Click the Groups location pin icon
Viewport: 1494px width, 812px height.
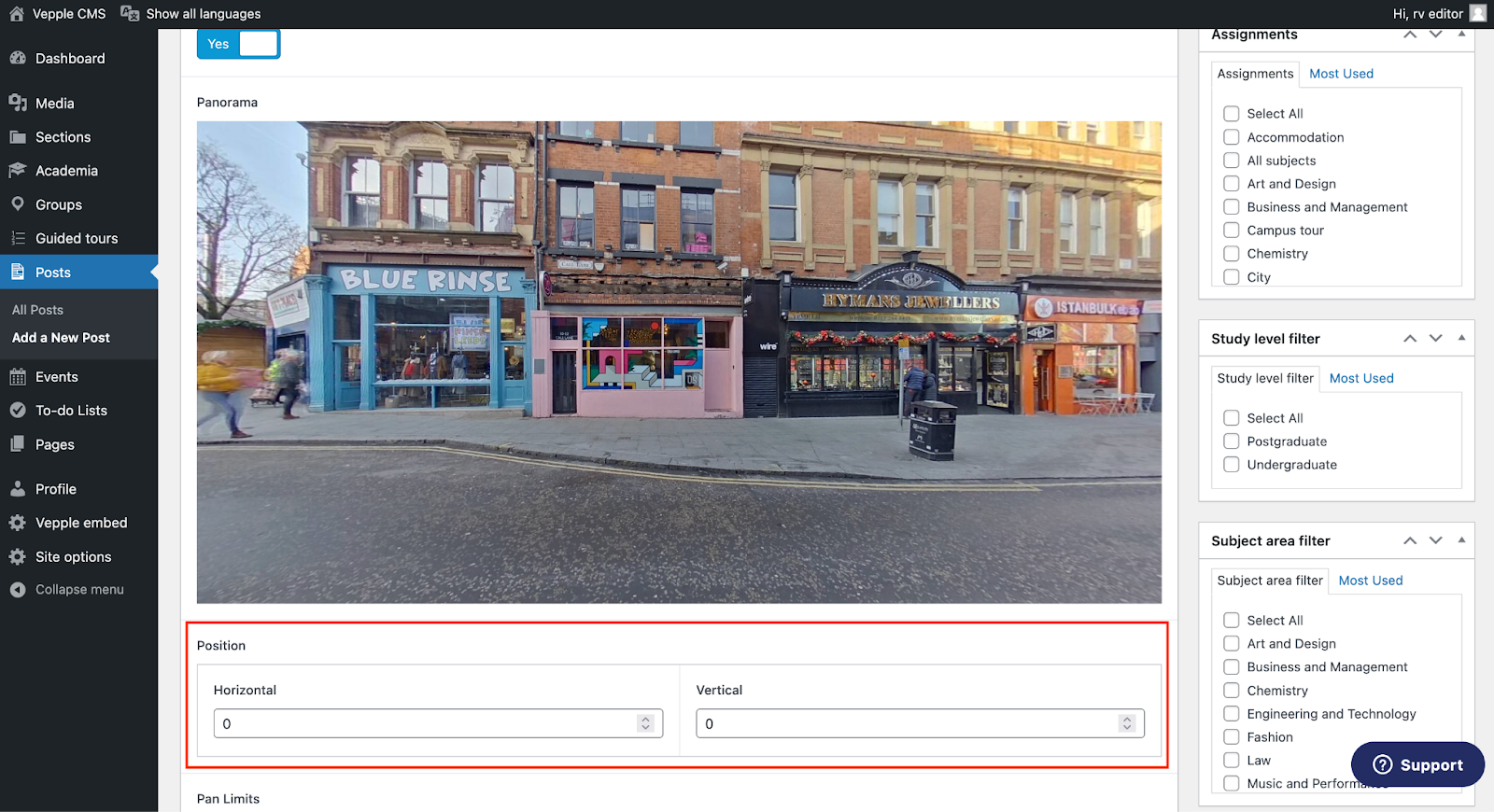(x=18, y=204)
